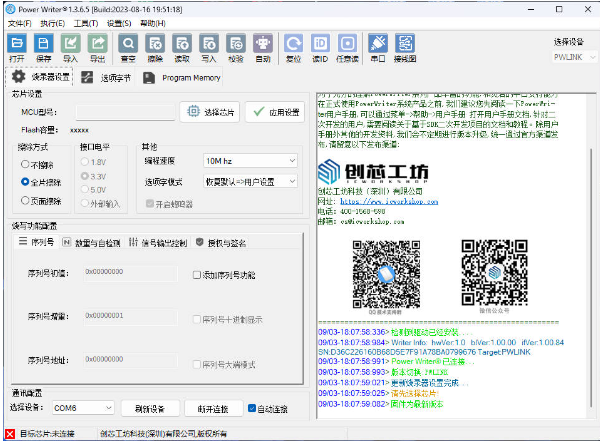Expand the 选项字模式 dropdown

point(250,181)
